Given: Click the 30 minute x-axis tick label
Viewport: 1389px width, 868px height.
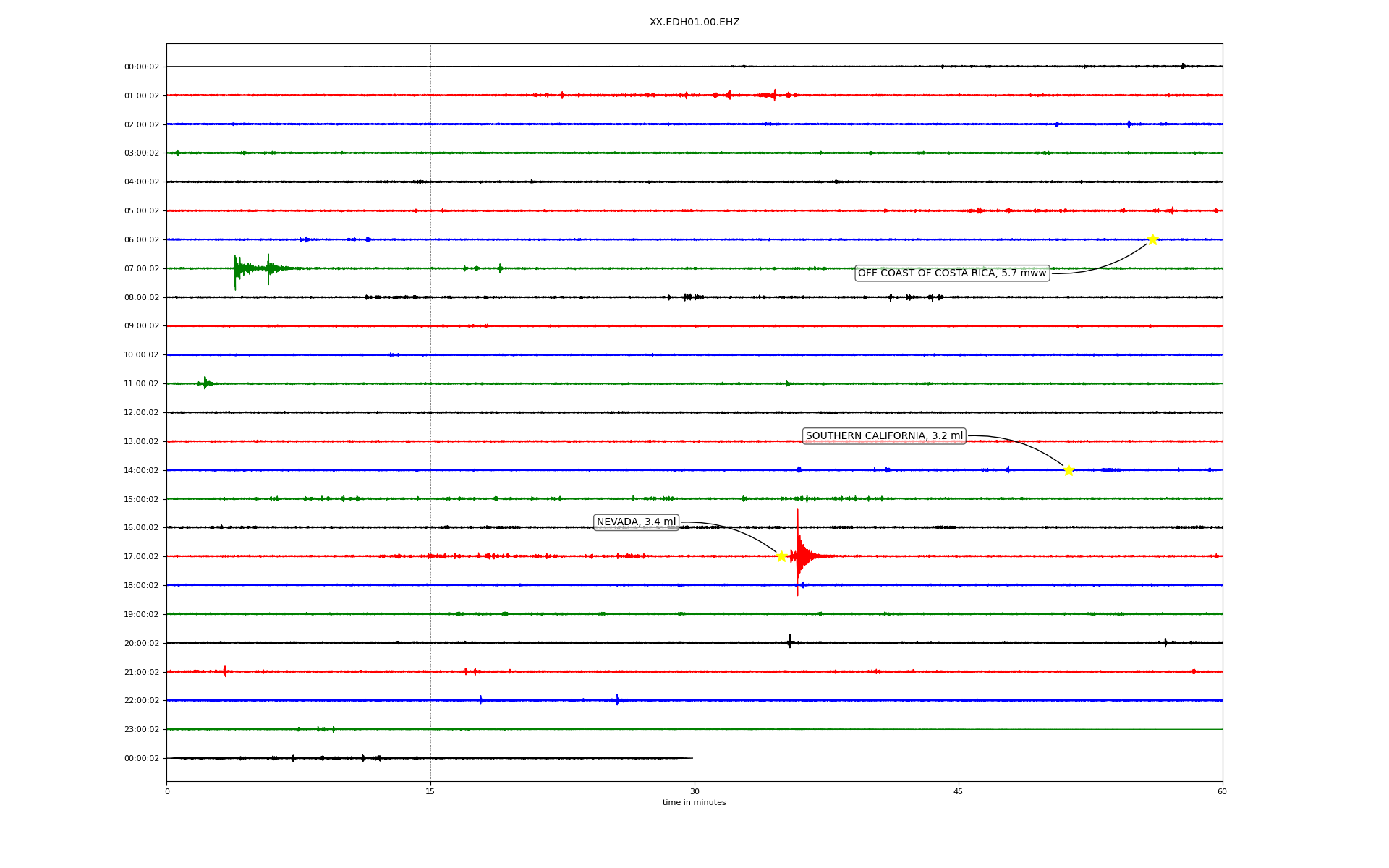Looking at the screenshot, I should (x=694, y=791).
